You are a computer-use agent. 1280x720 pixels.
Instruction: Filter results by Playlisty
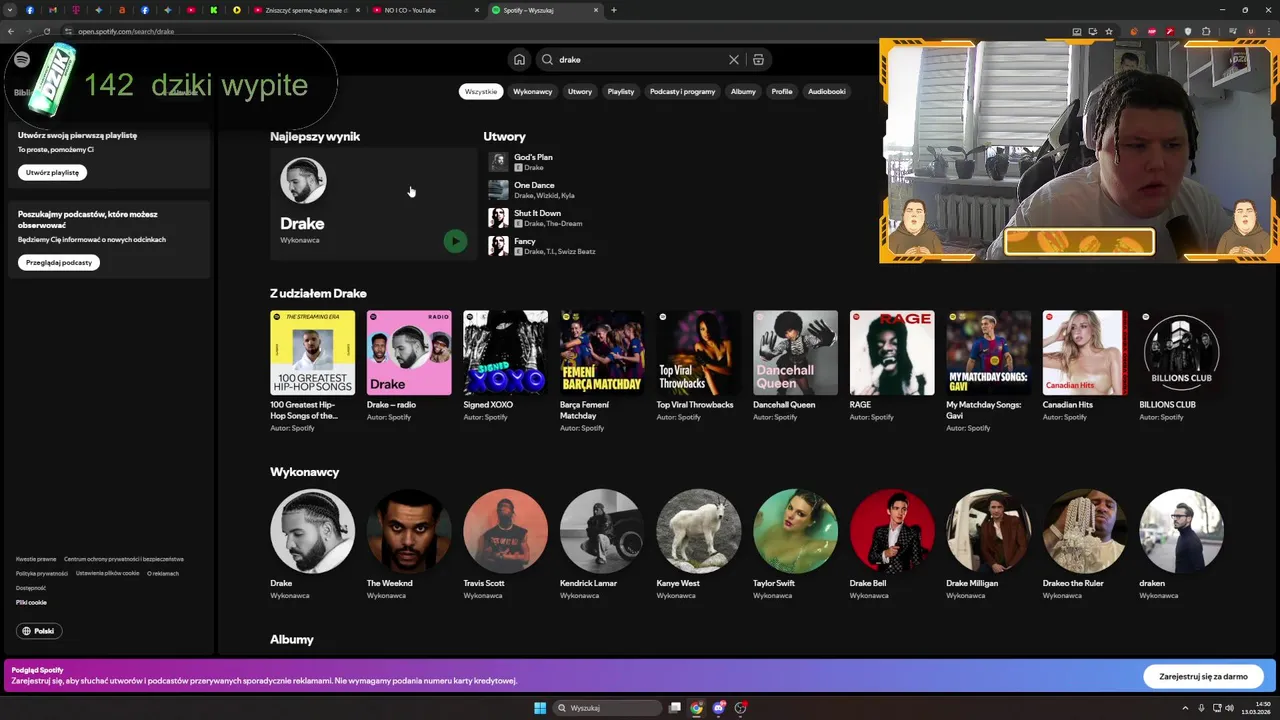pyautogui.click(x=621, y=91)
